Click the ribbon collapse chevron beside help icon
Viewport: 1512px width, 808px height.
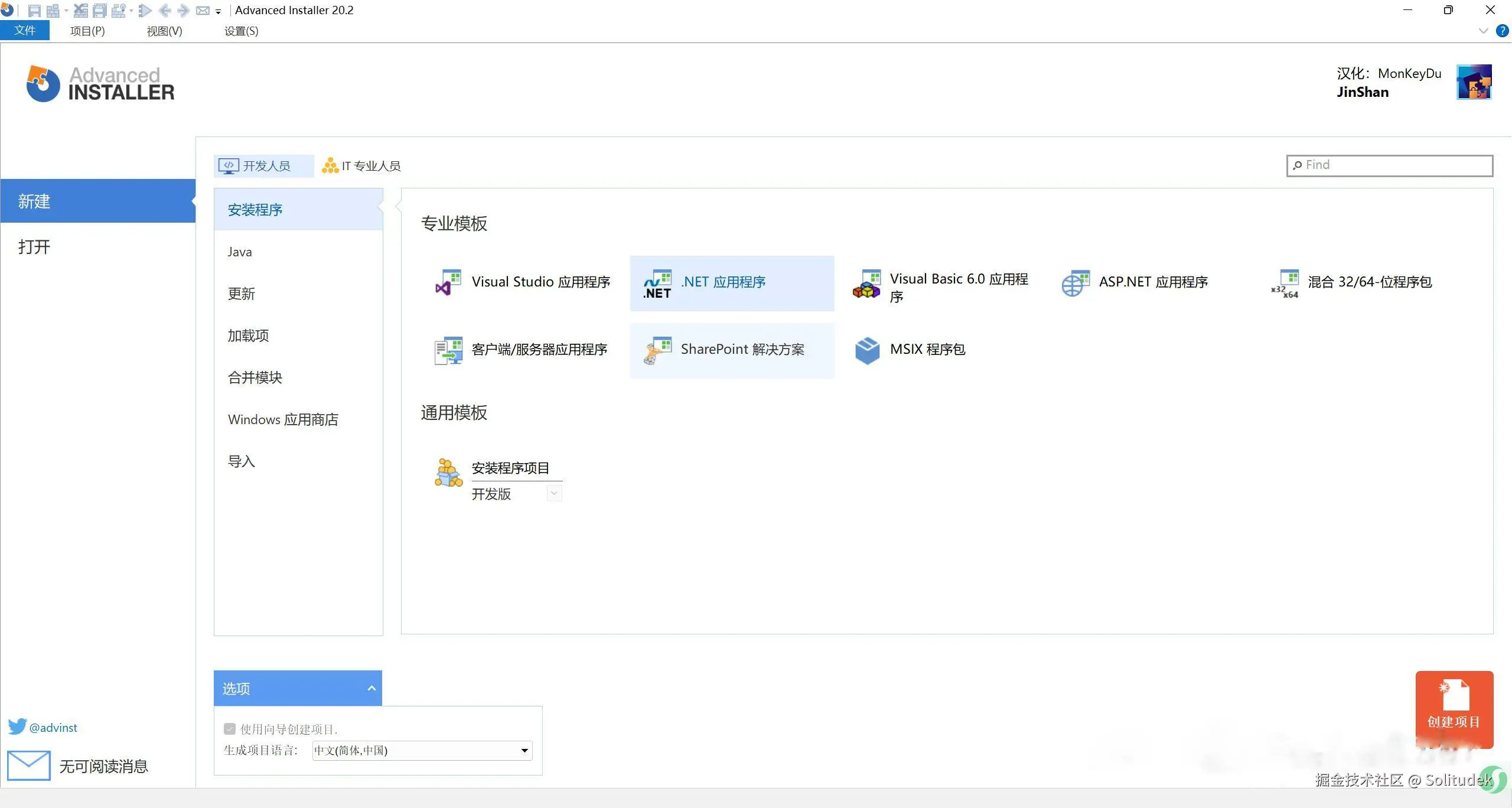pyautogui.click(x=1483, y=31)
